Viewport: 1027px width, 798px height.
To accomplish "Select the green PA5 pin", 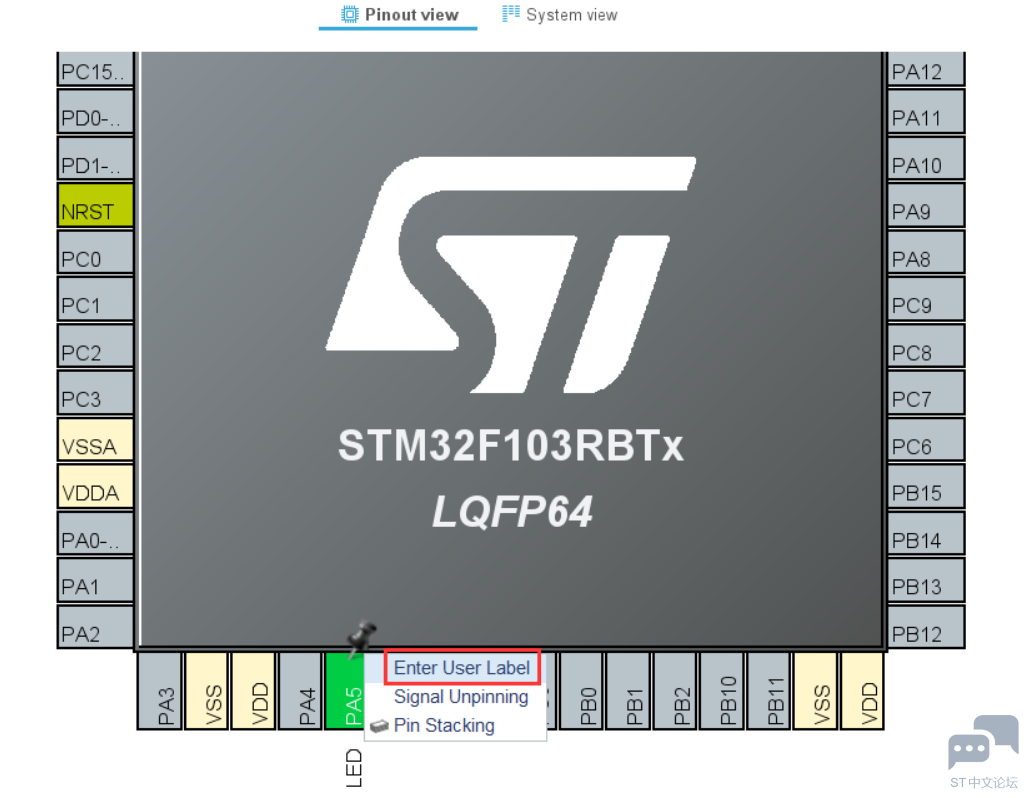I will click(x=347, y=692).
